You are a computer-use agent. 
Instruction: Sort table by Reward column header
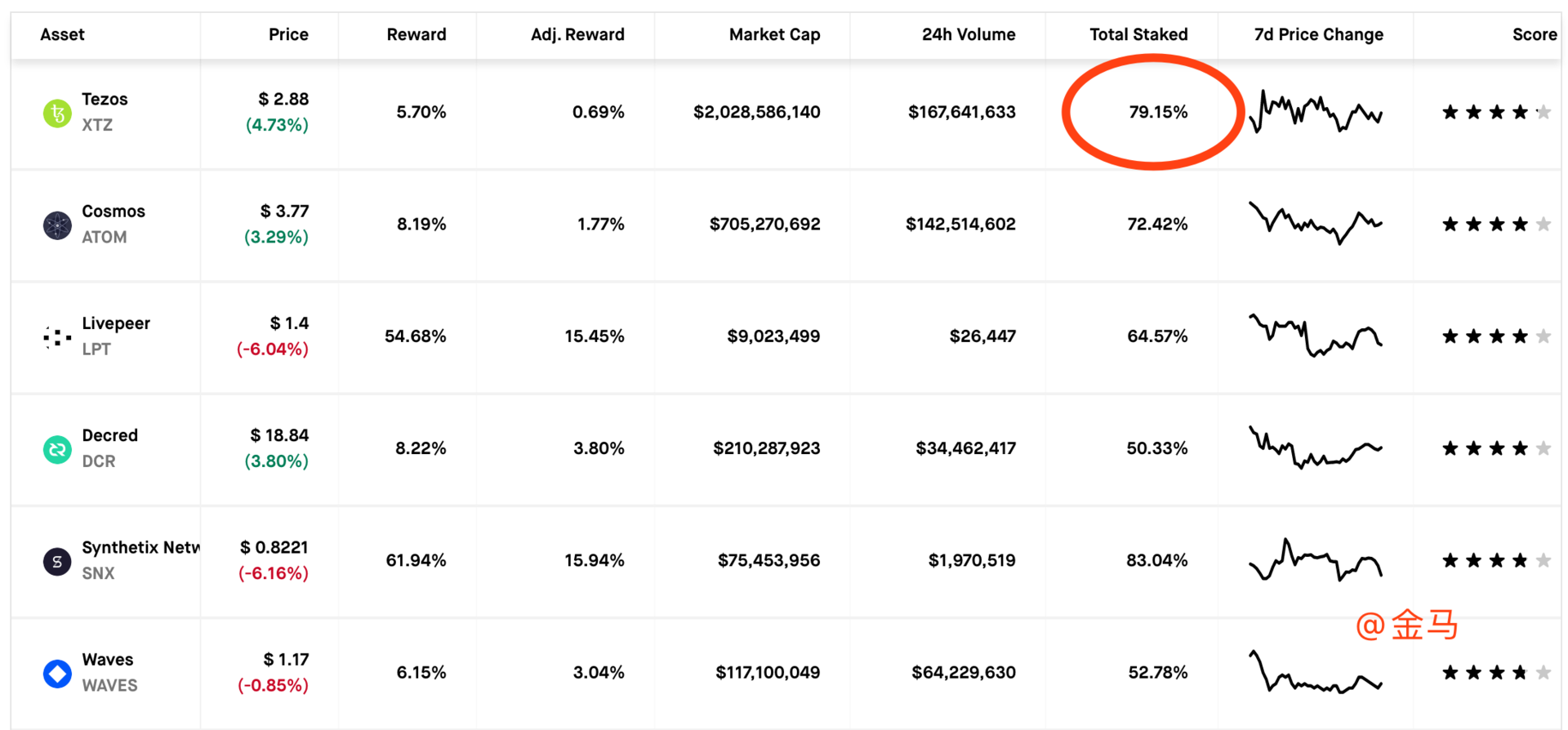[416, 34]
